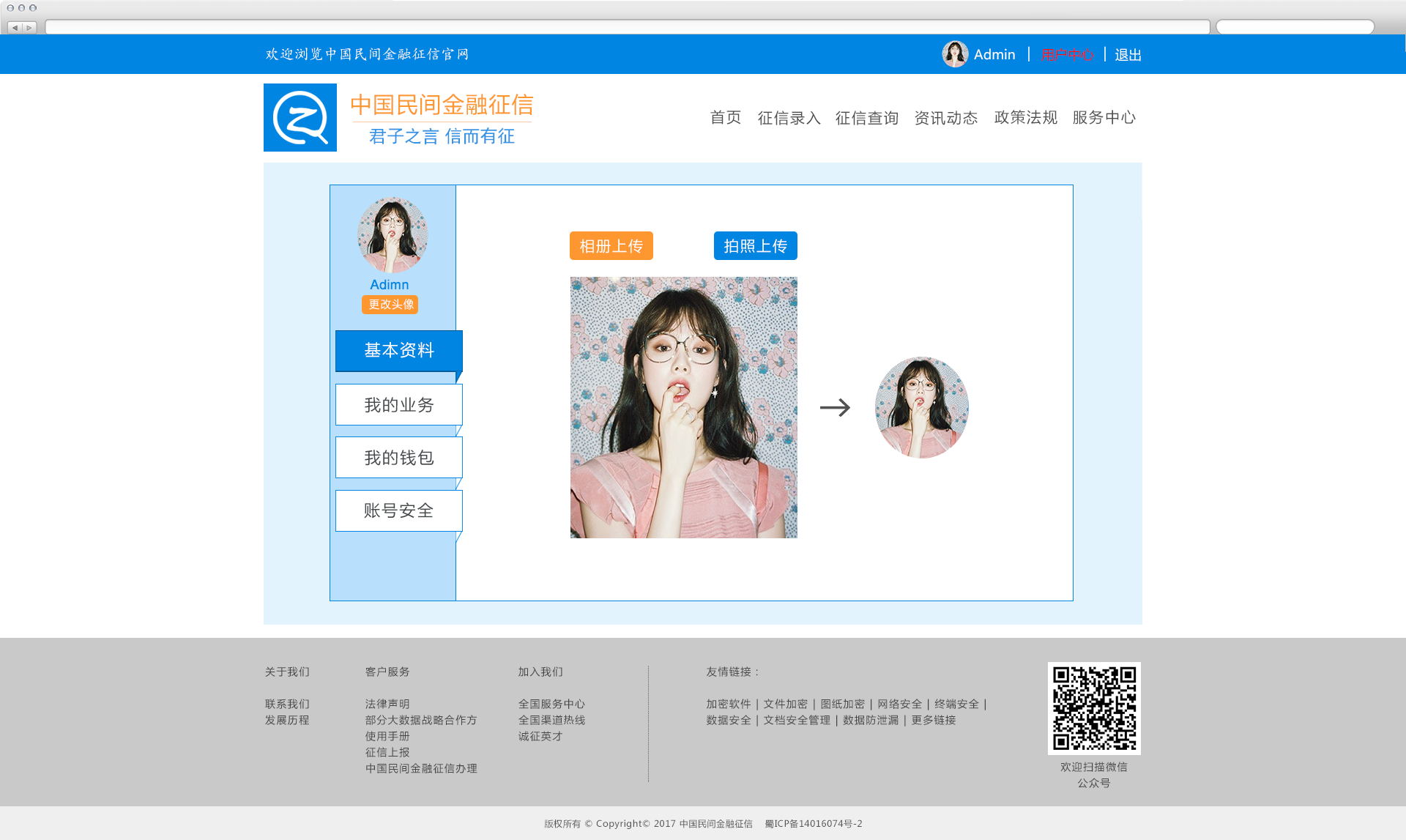Click 关于我们 in footer
This screenshot has height=840, width=1406.
point(287,672)
